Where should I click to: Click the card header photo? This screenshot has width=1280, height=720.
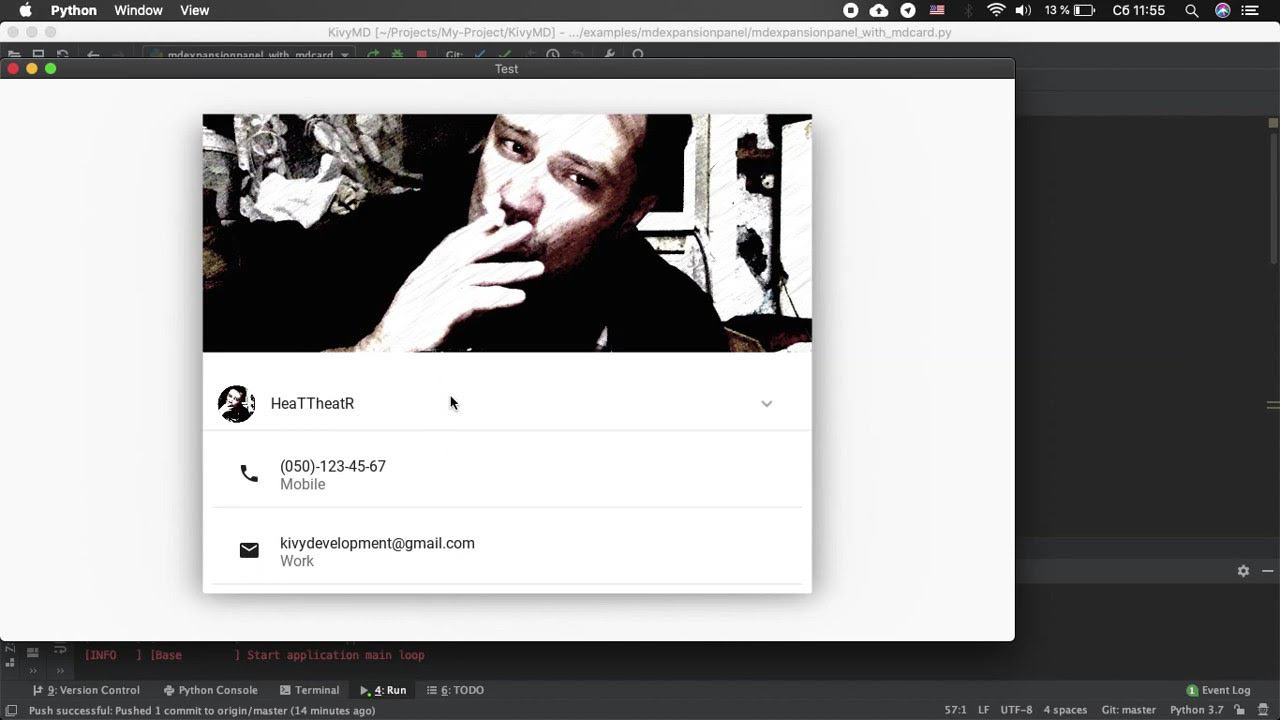click(x=507, y=233)
